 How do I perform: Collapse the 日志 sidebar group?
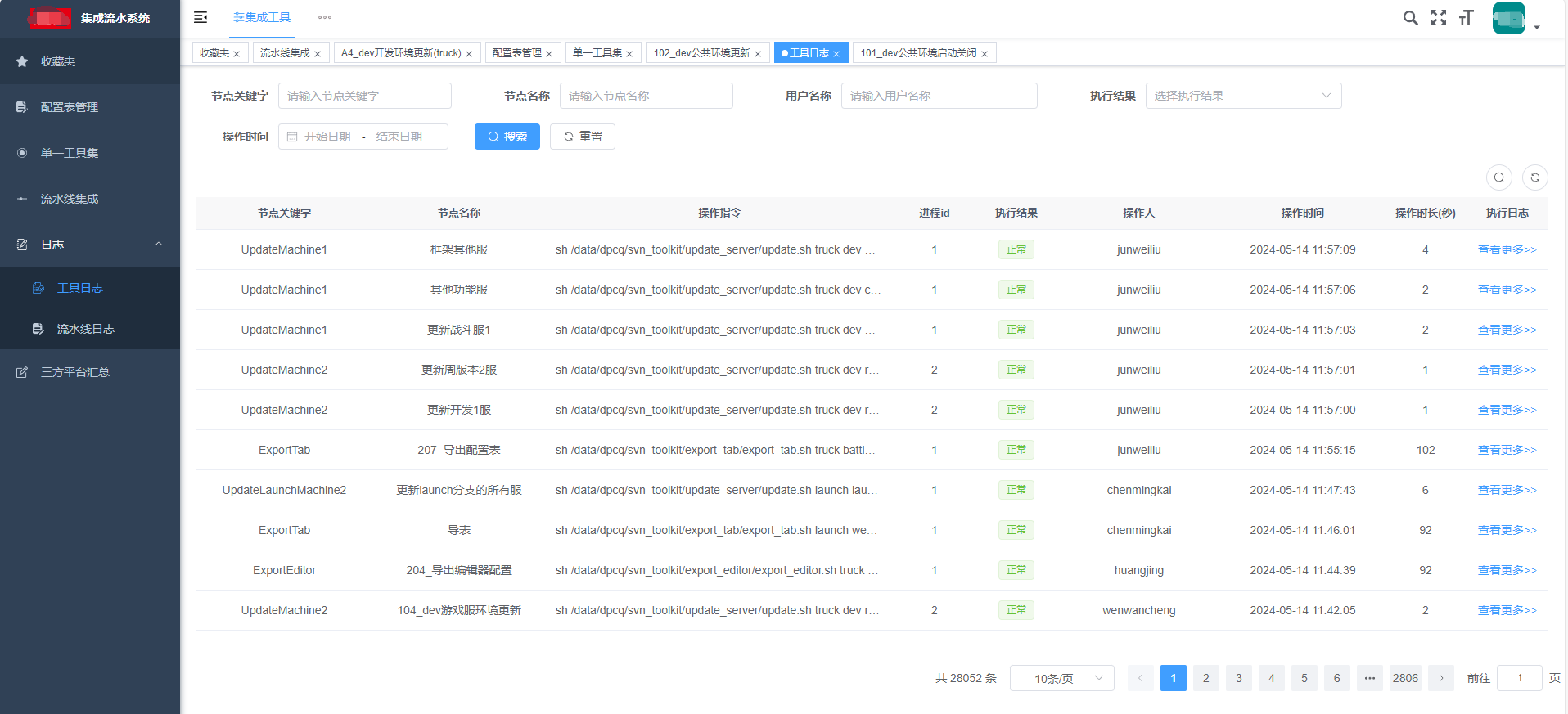pyautogui.click(x=90, y=245)
